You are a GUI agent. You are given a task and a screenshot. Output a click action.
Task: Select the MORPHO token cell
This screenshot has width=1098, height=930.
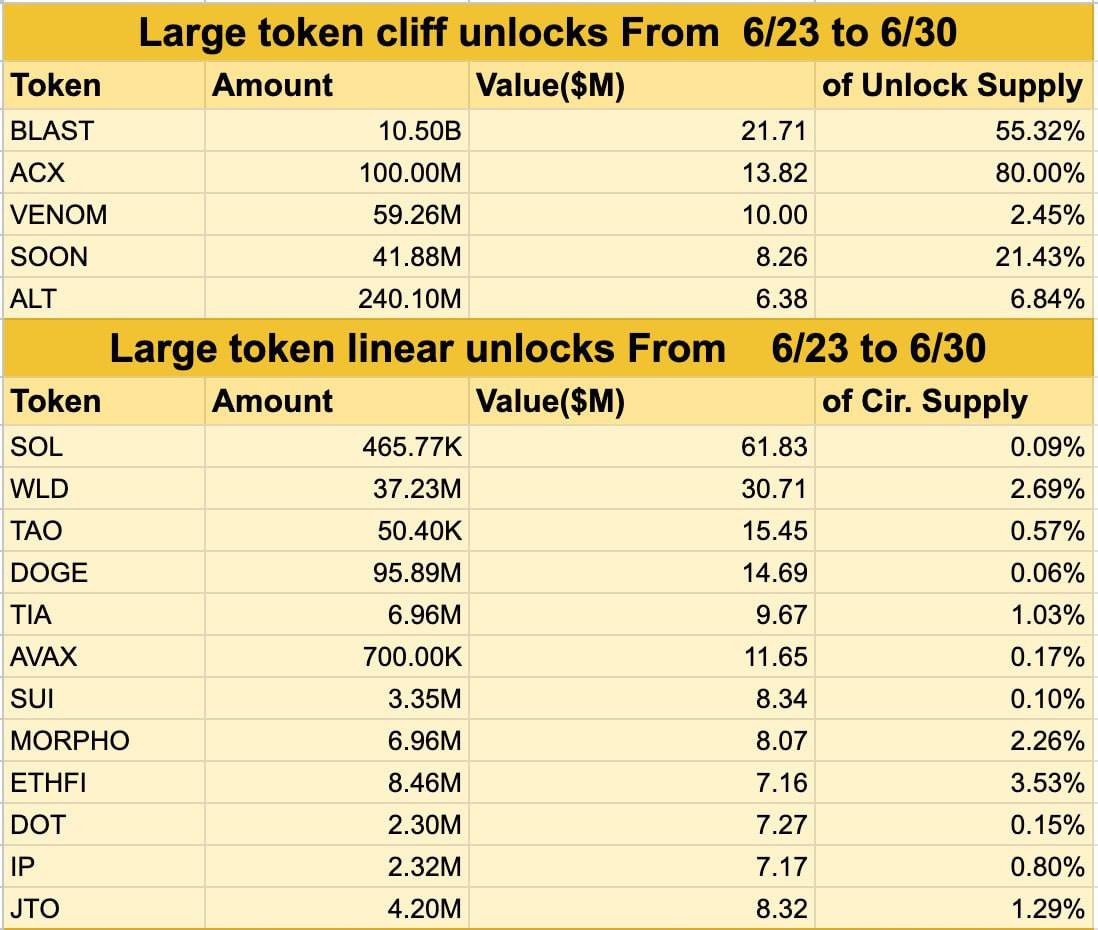coord(104,740)
